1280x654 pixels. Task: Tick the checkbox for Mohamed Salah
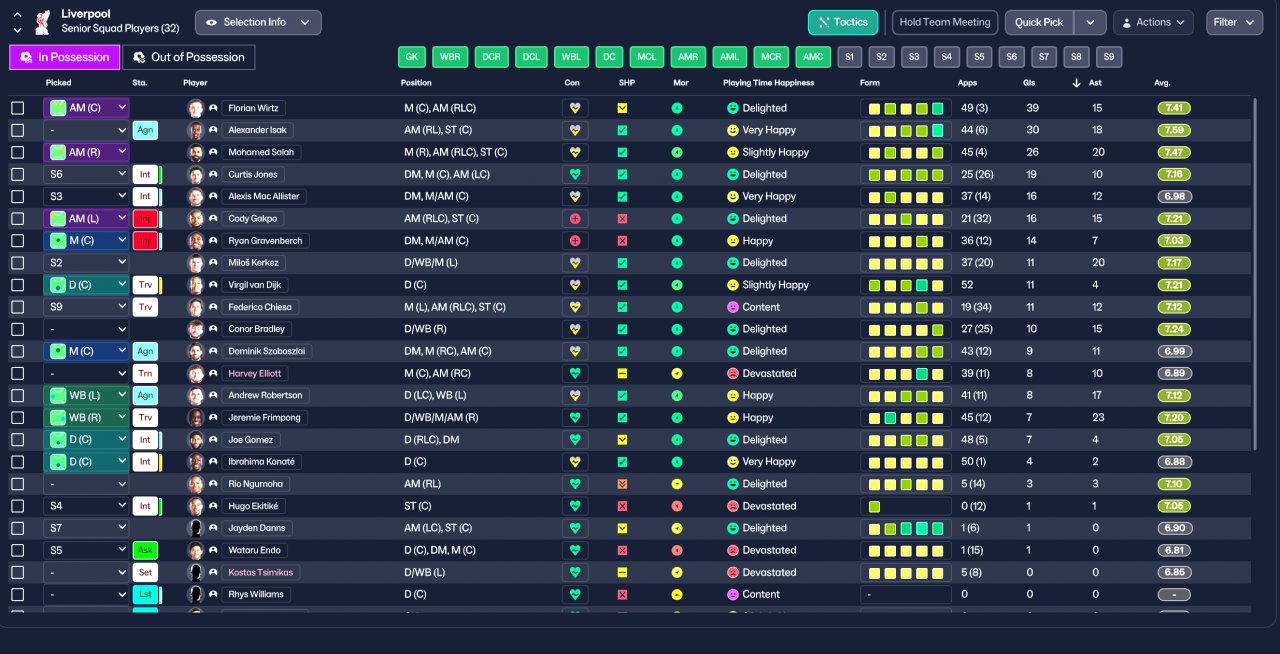coord(17,152)
